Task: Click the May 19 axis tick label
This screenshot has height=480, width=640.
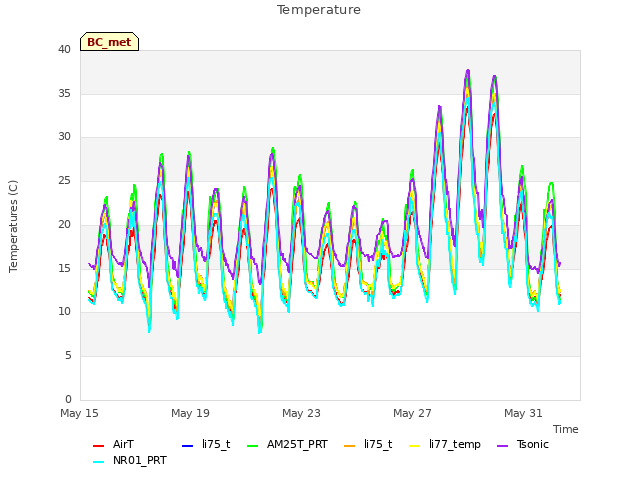Action: [x=190, y=413]
